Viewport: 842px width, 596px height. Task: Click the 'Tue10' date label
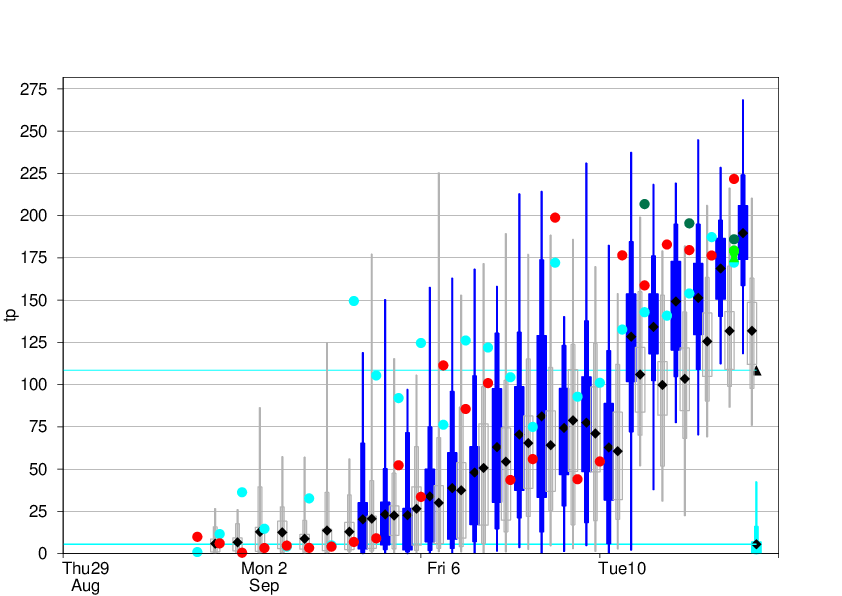tap(622, 568)
